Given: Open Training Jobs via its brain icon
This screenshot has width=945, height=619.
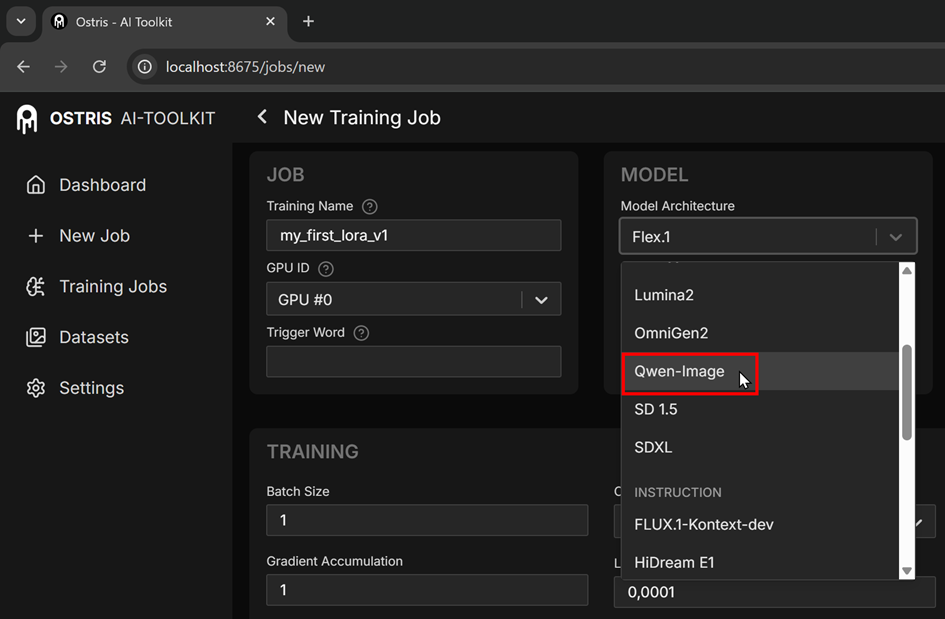Looking at the screenshot, I should coord(36,287).
